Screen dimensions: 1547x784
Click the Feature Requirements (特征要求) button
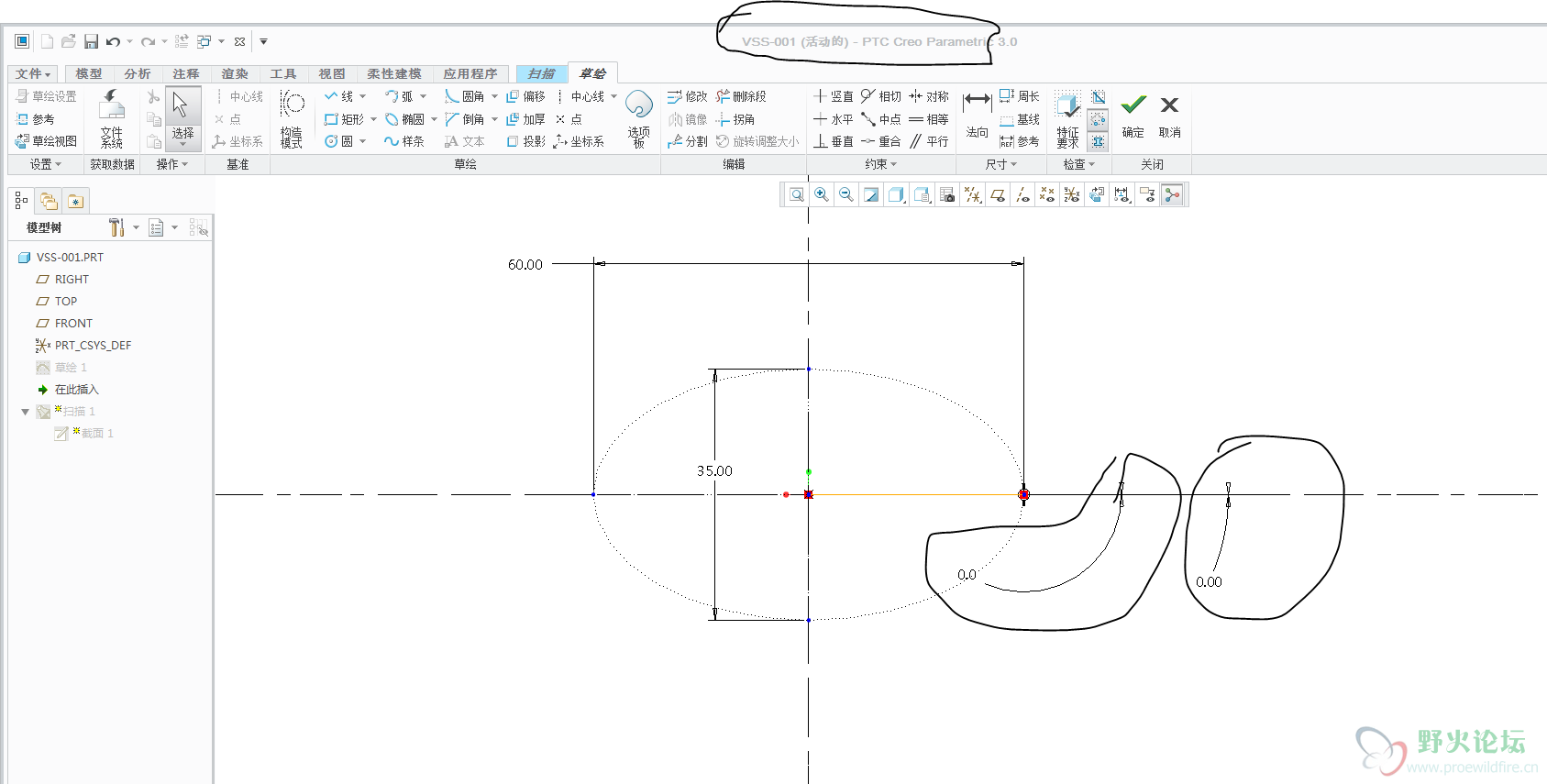(1067, 119)
